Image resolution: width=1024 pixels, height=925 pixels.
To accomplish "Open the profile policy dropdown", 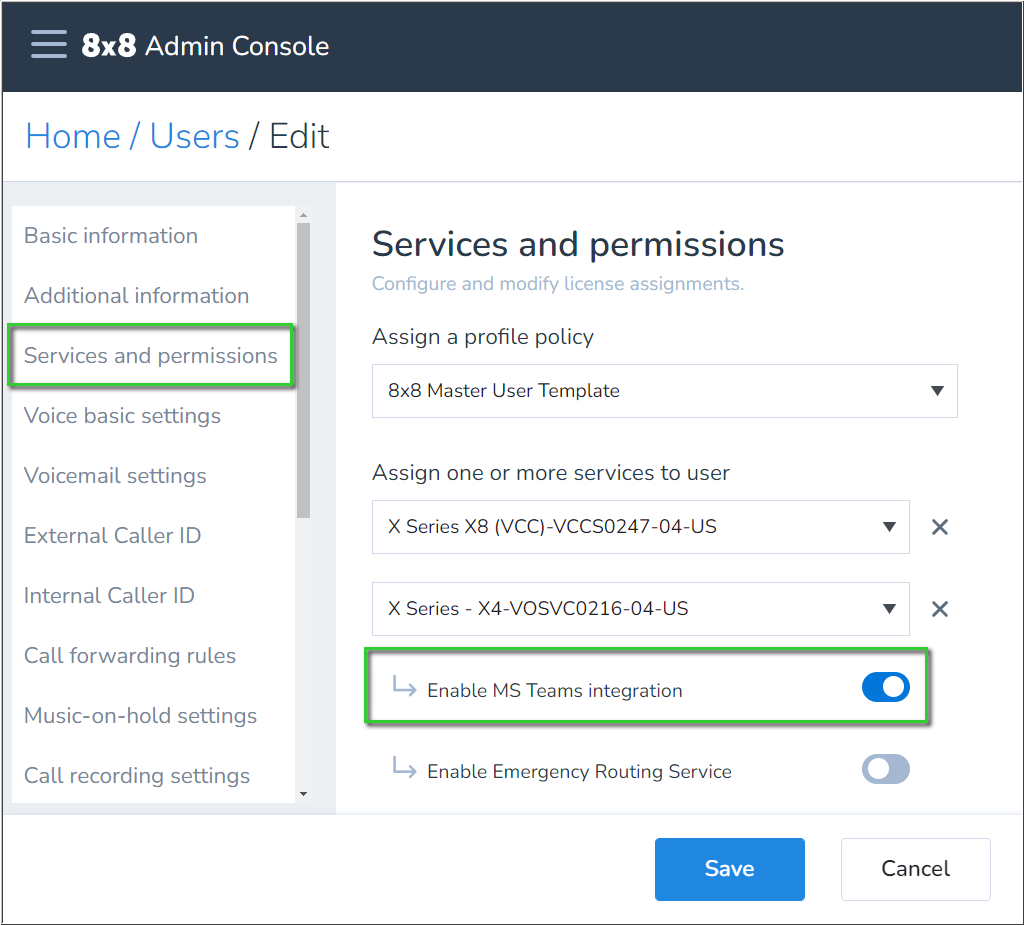I will click(x=664, y=391).
